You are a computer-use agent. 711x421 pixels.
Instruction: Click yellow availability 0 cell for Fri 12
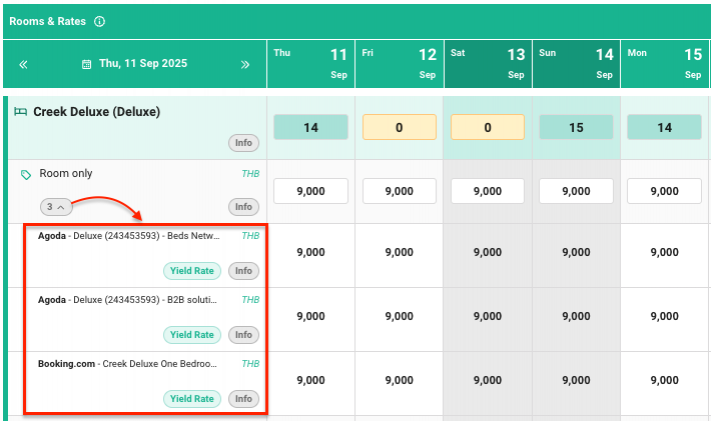click(399, 127)
